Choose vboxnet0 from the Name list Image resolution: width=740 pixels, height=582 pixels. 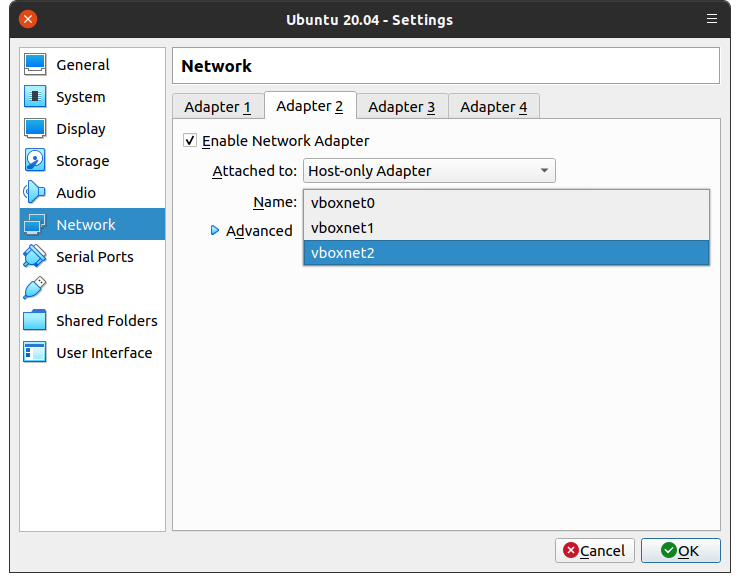point(506,203)
